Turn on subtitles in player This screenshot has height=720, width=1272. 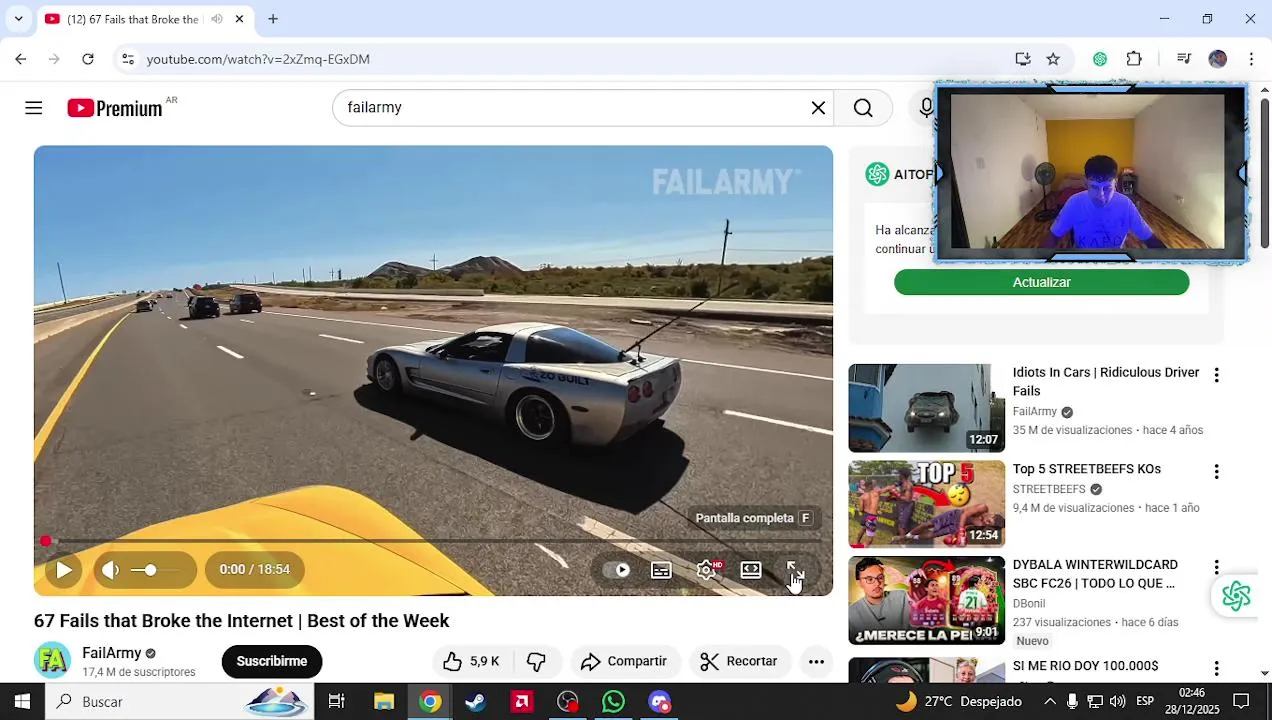tap(661, 570)
